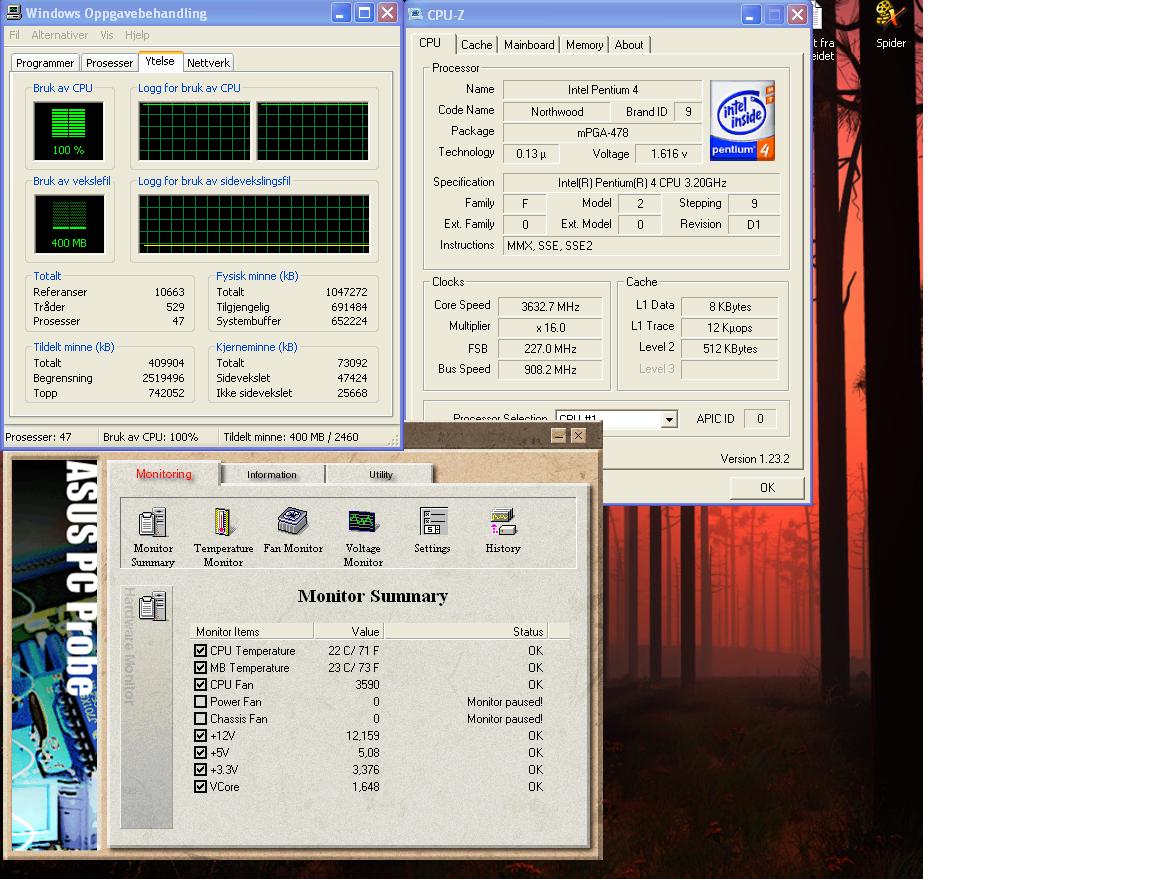Screen dimensions: 1173x879
Task: Select the Ytelse tab
Action: (x=160, y=61)
